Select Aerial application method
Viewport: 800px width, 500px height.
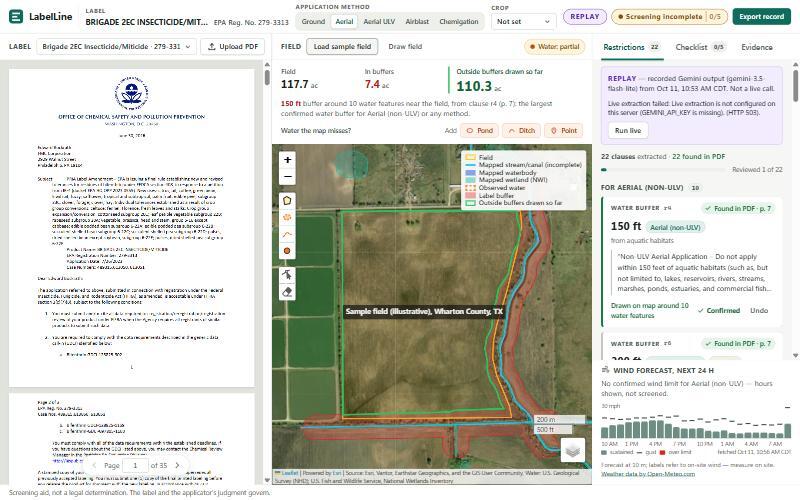click(344, 21)
